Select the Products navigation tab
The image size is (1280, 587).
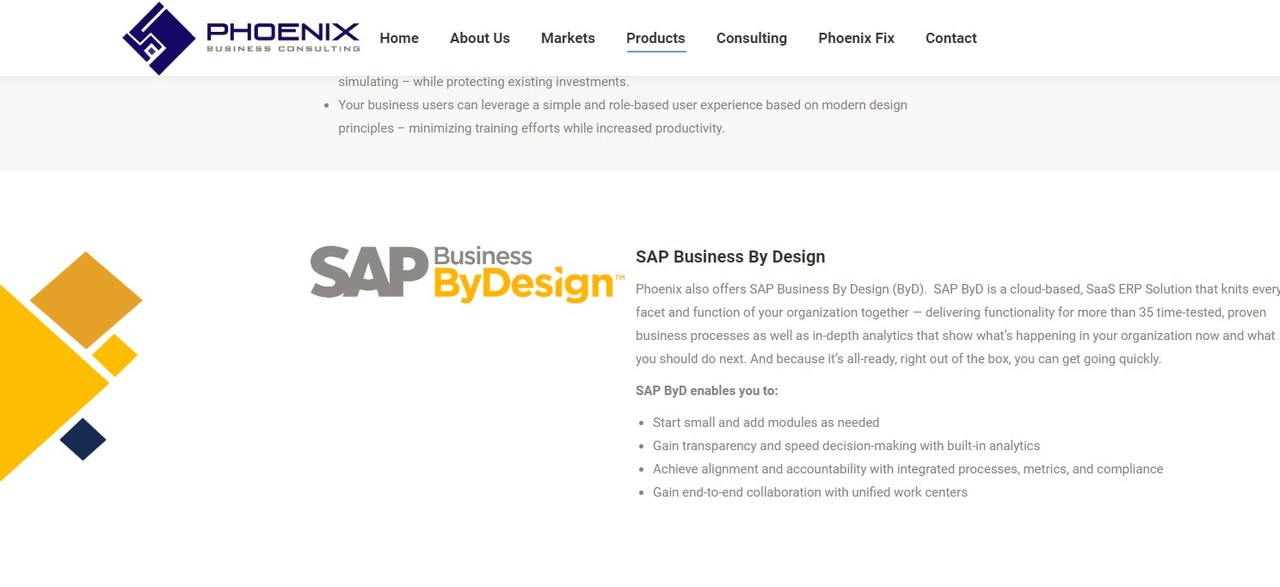click(656, 38)
